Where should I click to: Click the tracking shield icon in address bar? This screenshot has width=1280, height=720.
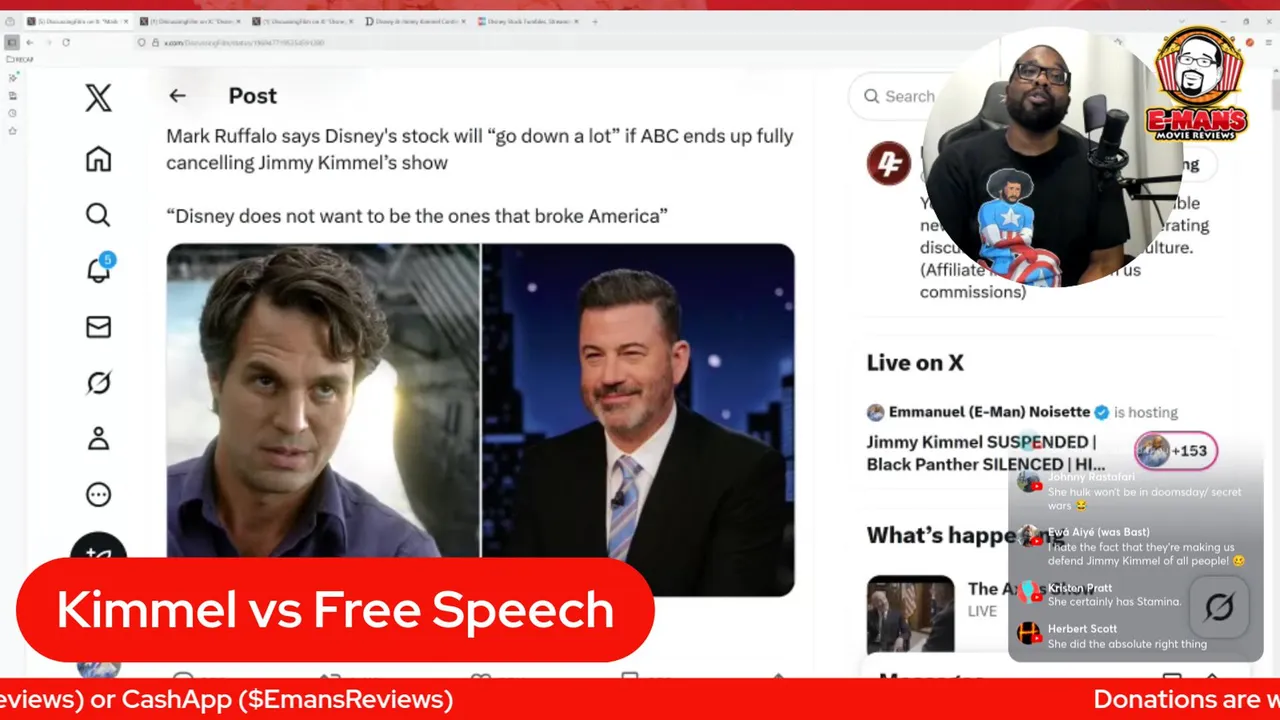[x=142, y=42]
